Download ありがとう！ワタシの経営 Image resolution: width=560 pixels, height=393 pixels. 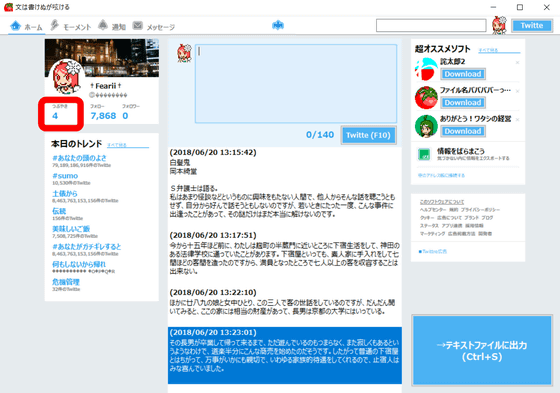tap(462, 131)
